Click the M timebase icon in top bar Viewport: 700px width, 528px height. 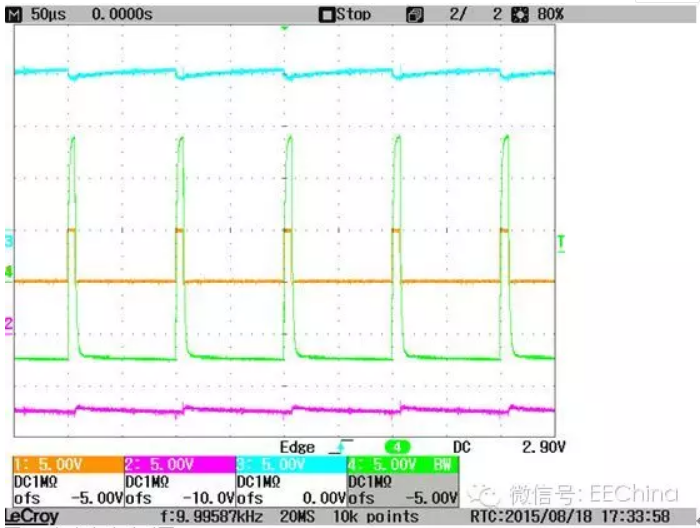point(13,14)
